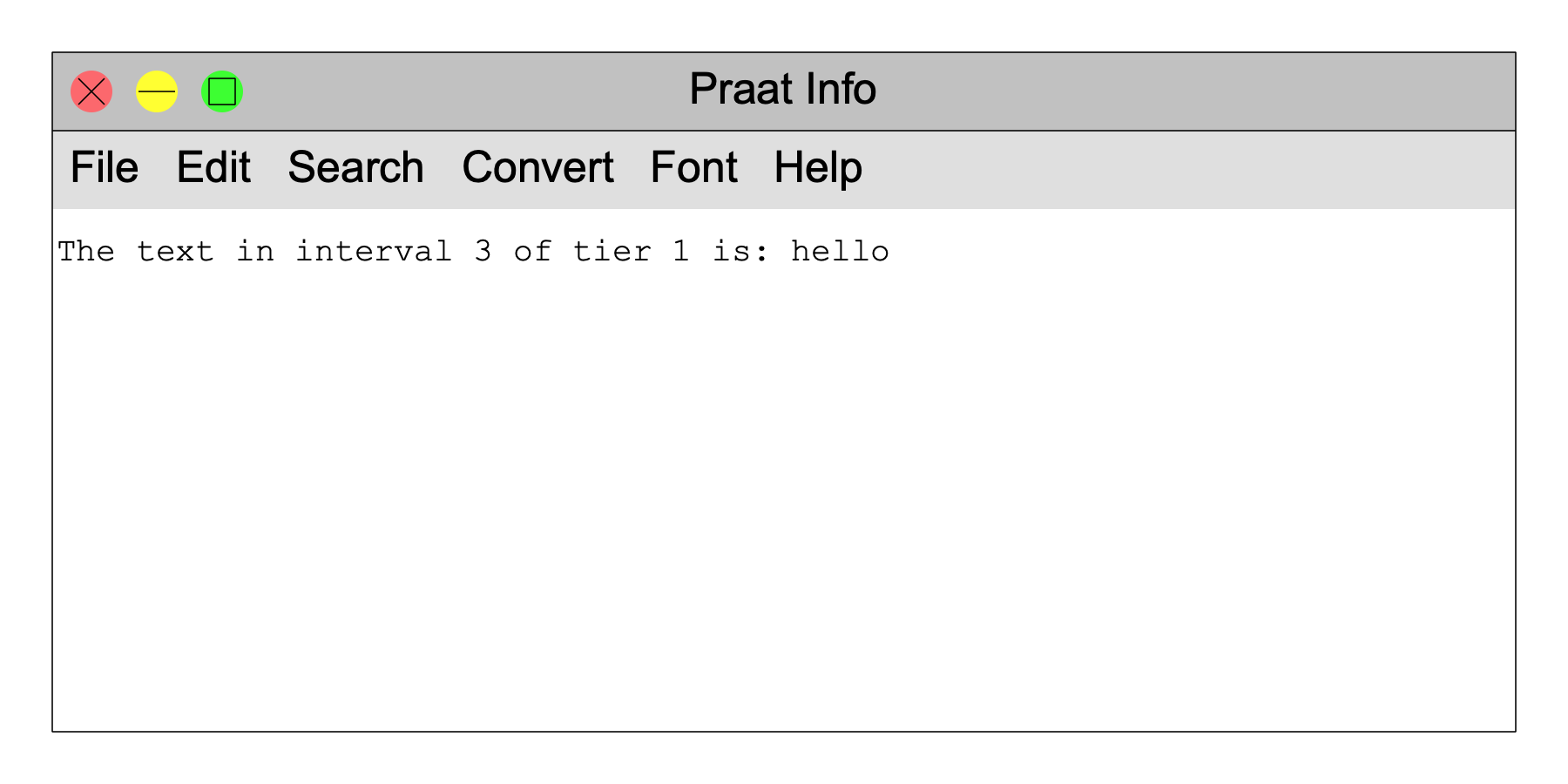
Task: Open the Edit menu
Action: click(x=213, y=167)
